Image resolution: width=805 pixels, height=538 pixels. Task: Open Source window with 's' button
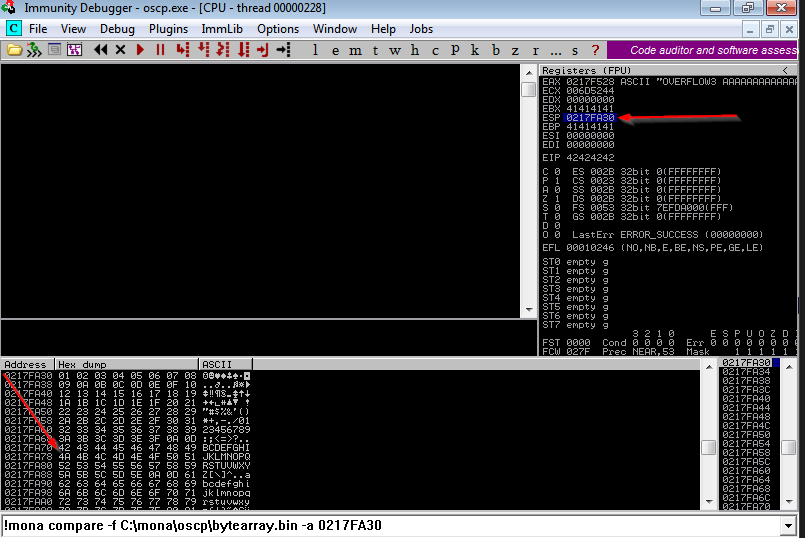pyautogui.click(x=575, y=50)
